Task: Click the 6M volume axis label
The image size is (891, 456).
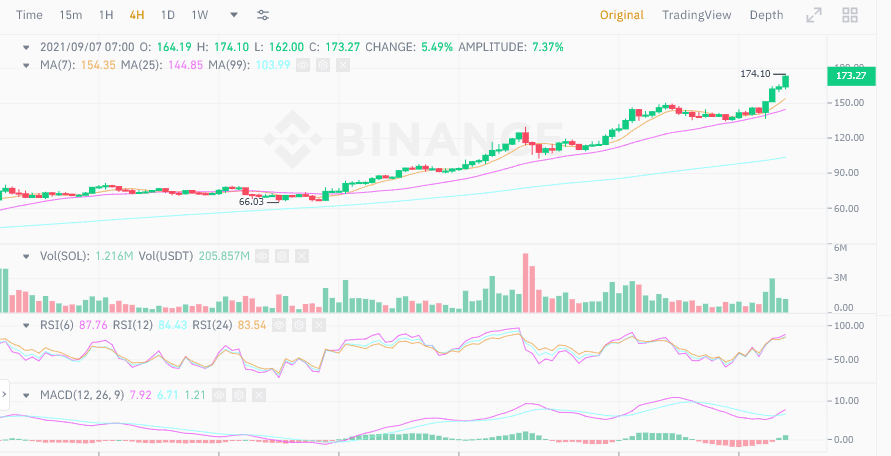Action: [x=841, y=248]
